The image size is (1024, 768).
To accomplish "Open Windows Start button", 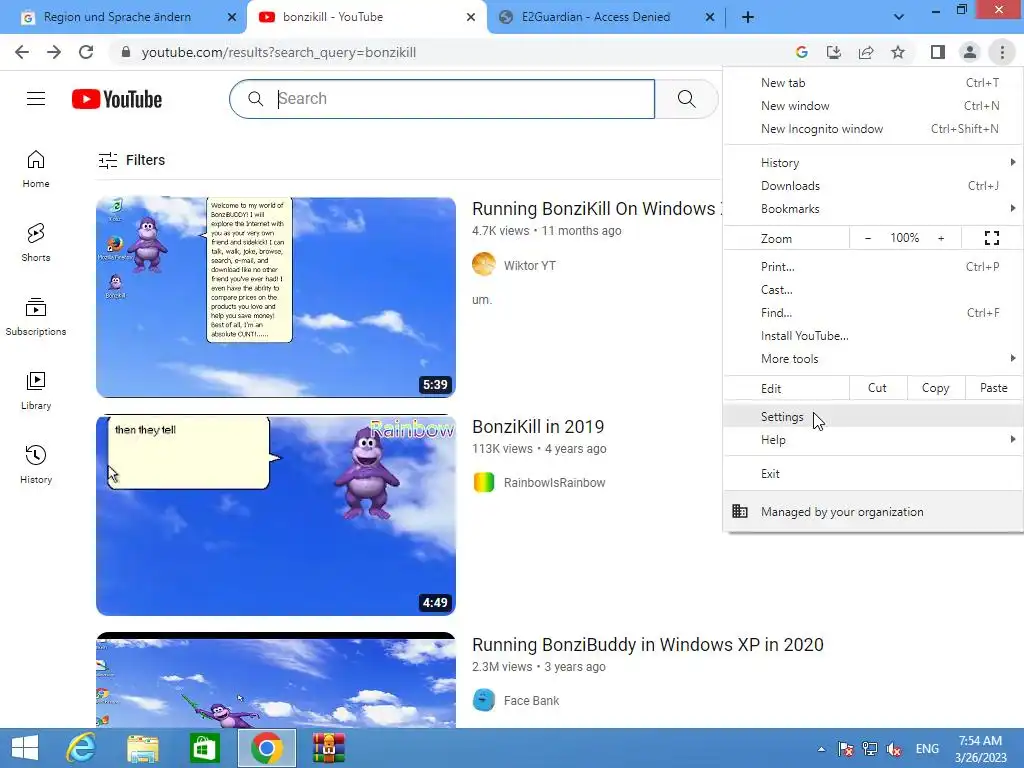I will coord(25,748).
